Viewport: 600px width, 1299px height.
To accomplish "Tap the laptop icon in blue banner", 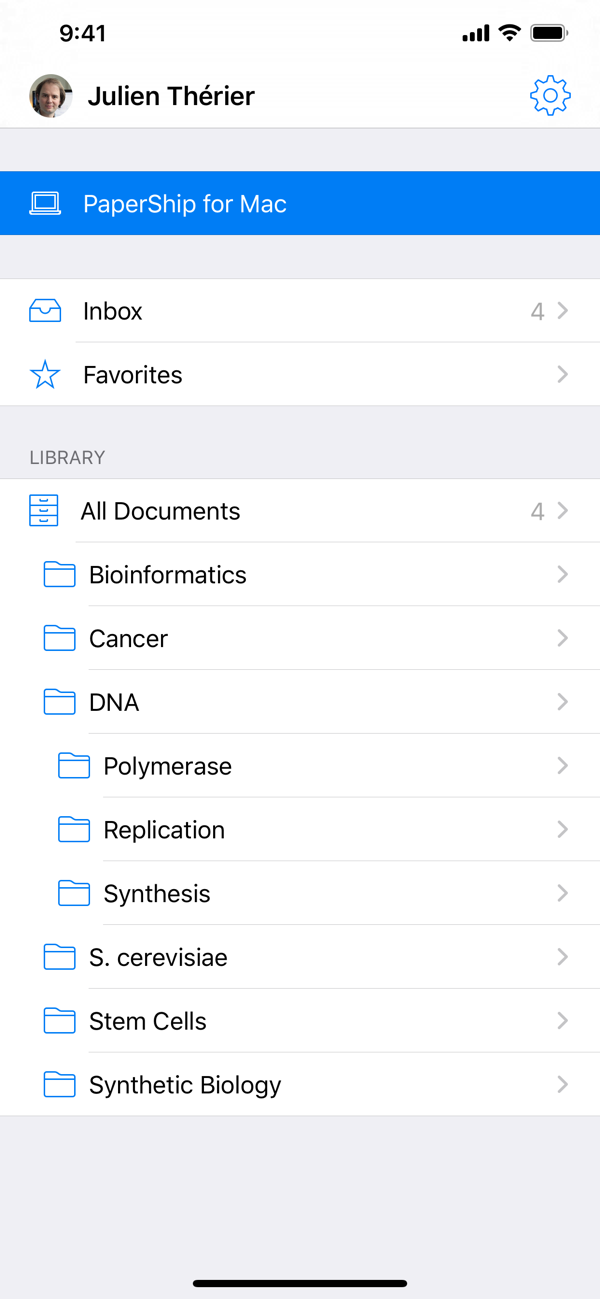I will pyautogui.click(x=45, y=204).
